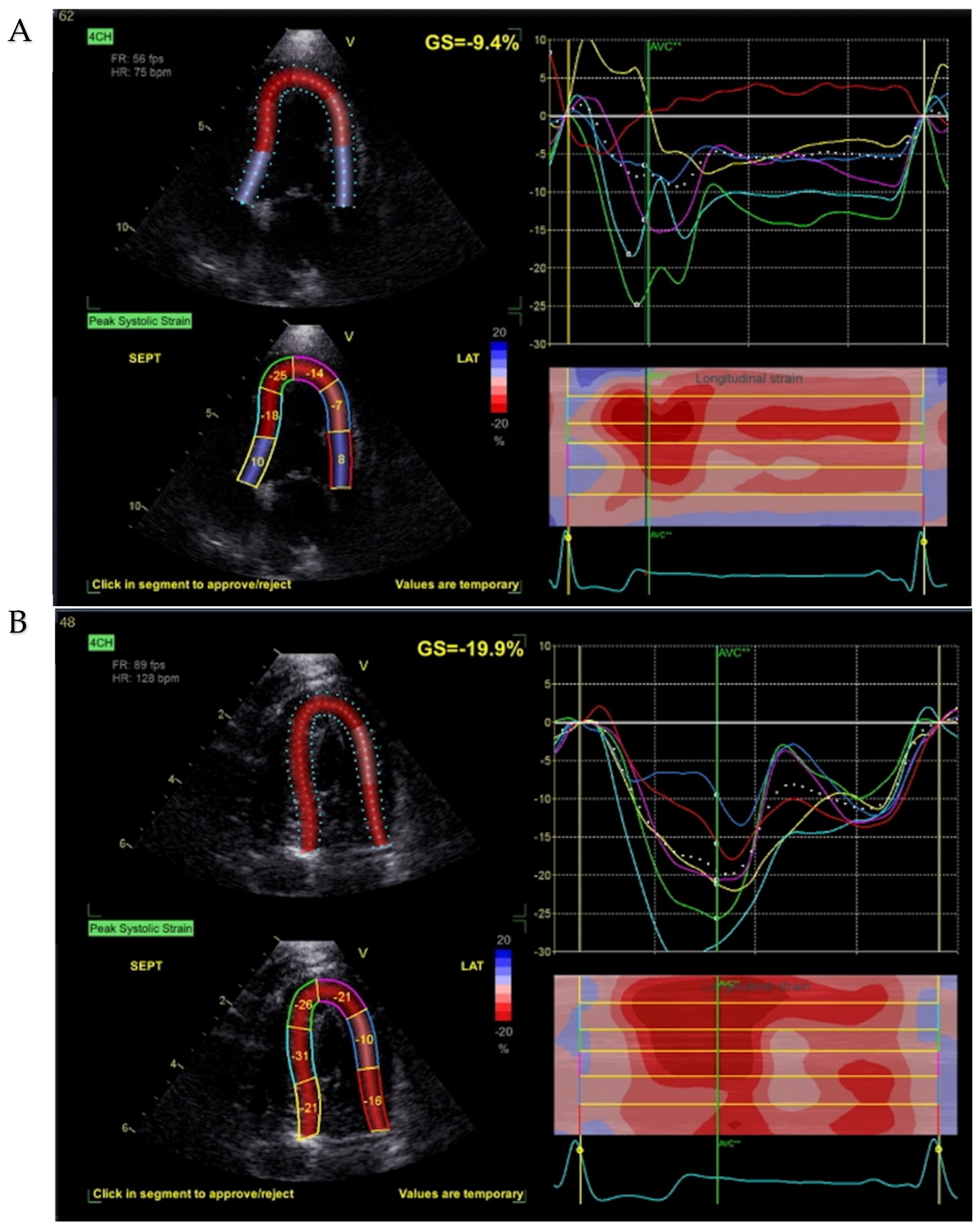Image resolution: width=980 pixels, height=1228 pixels.
Task: Click the -18 septal segment in panel A
Action: [x=269, y=415]
